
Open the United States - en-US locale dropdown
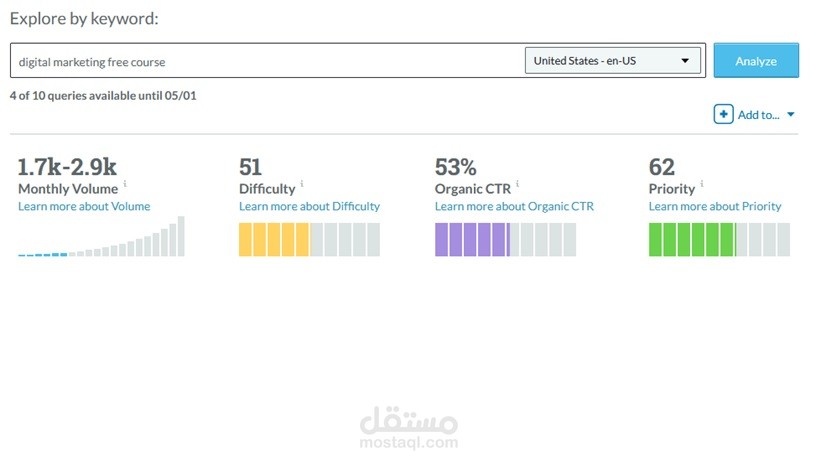[x=612, y=60]
